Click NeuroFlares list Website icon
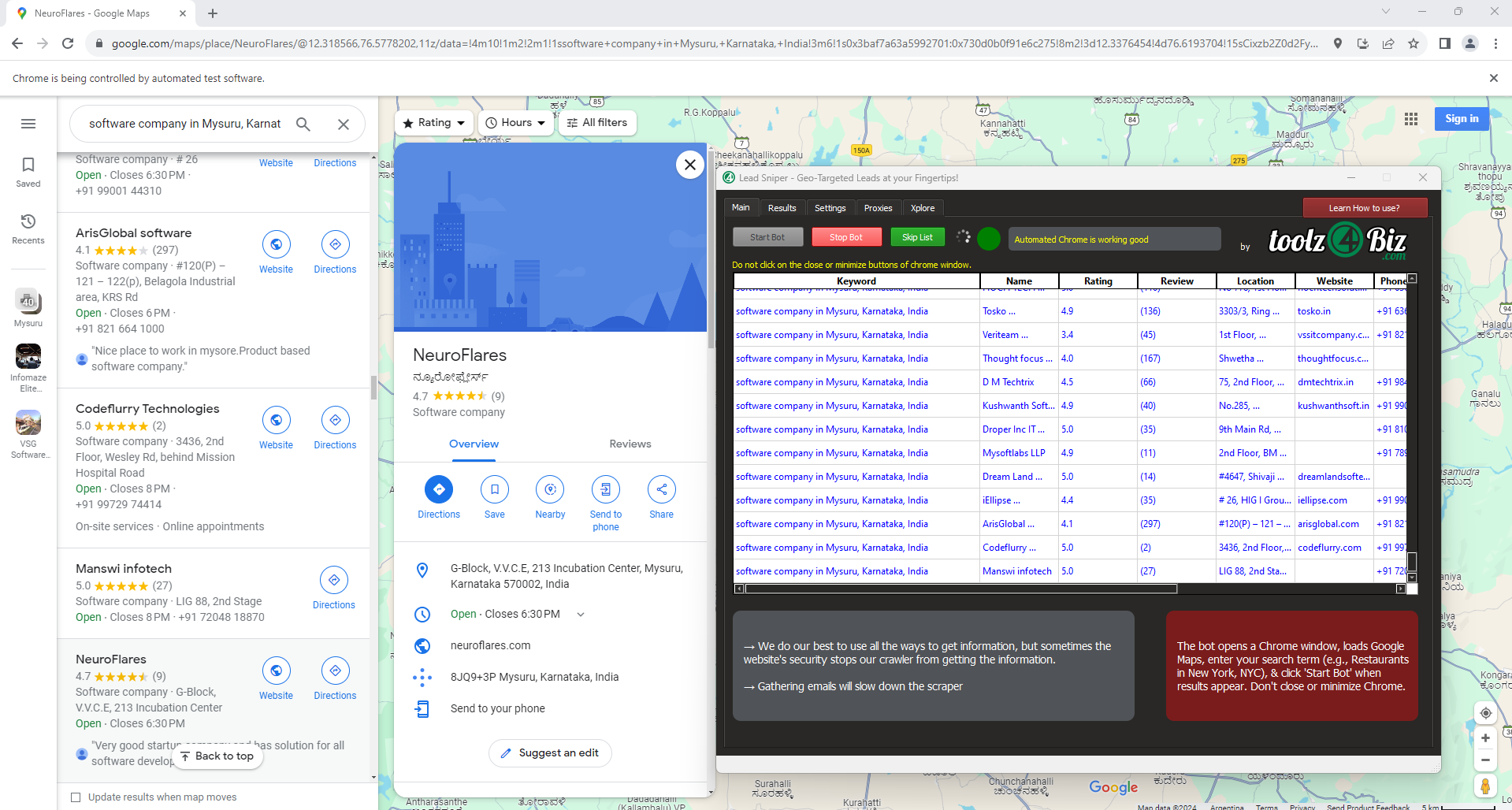The image size is (1512, 810). pos(277,671)
